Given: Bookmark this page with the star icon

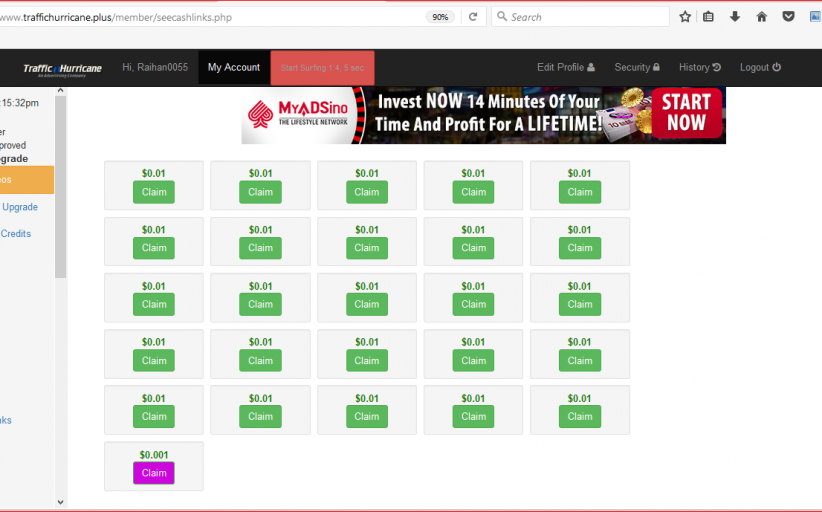Looking at the screenshot, I should [x=685, y=17].
